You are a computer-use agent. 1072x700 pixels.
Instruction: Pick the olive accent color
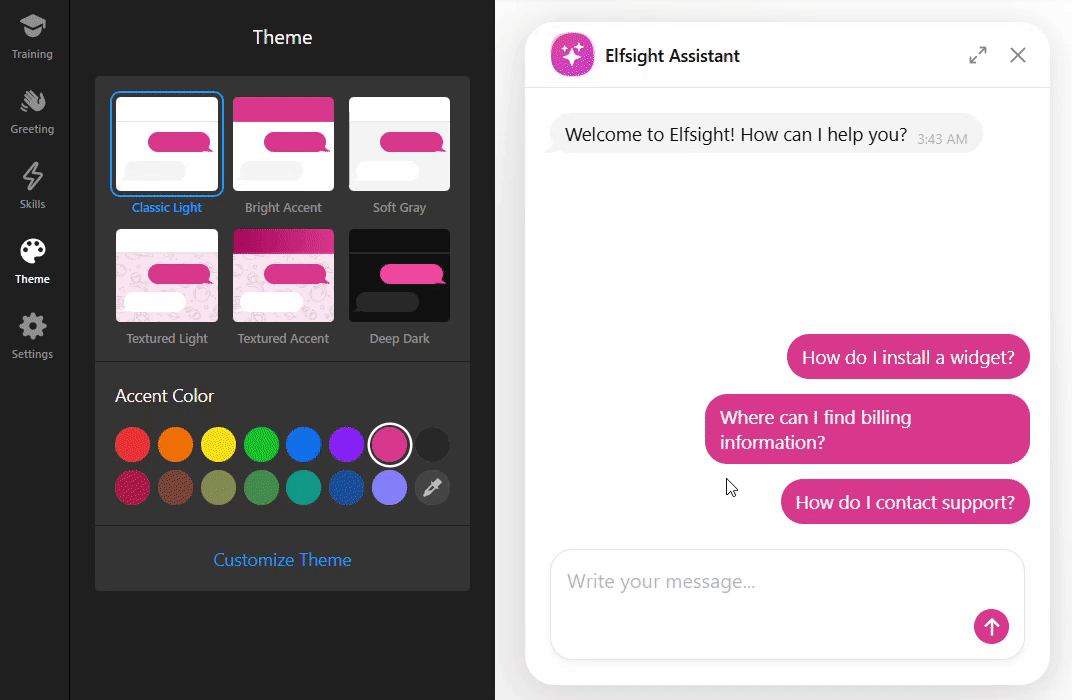(x=218, y=487)
